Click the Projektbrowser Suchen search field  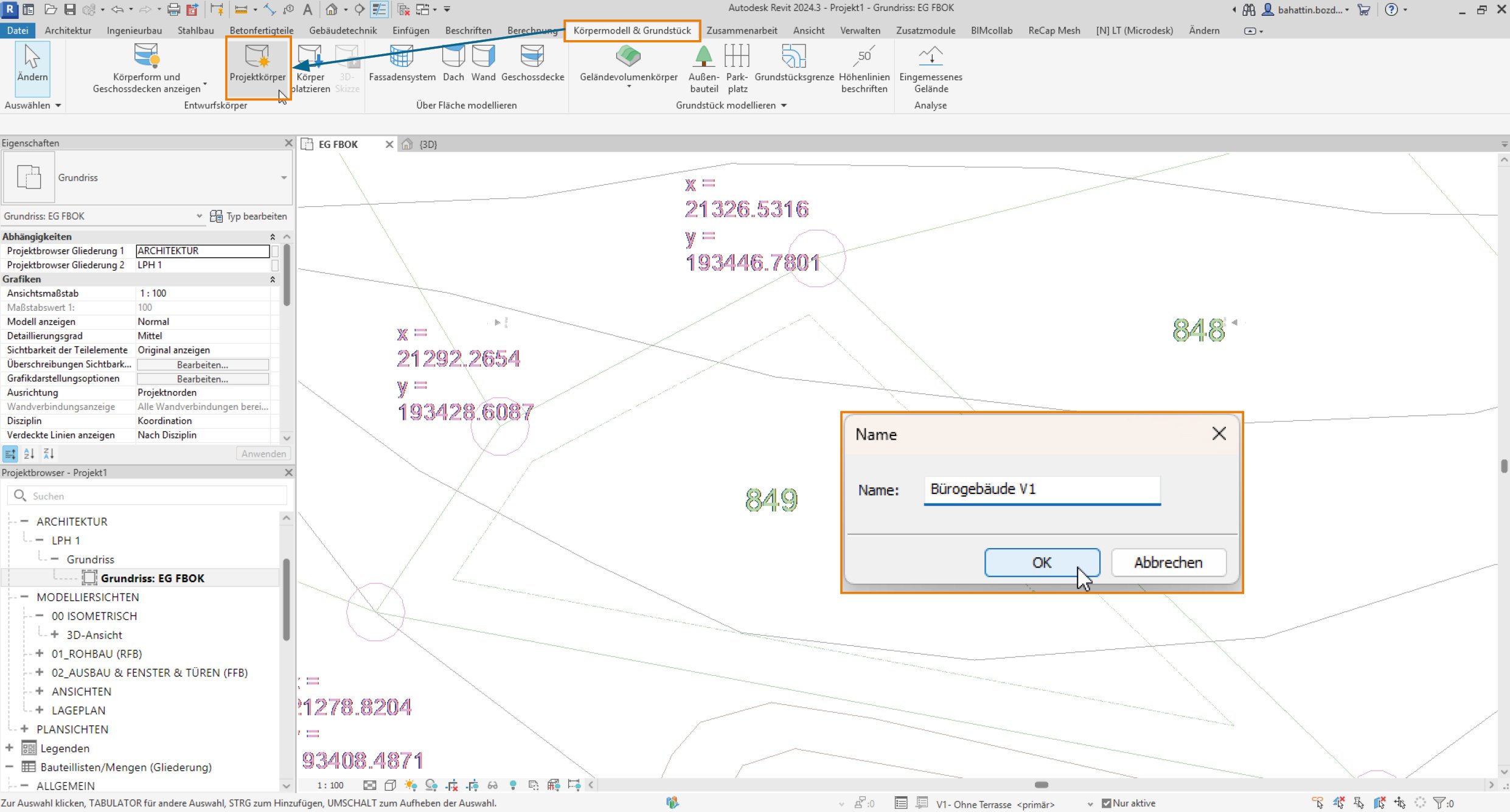(x=147, y=496)
